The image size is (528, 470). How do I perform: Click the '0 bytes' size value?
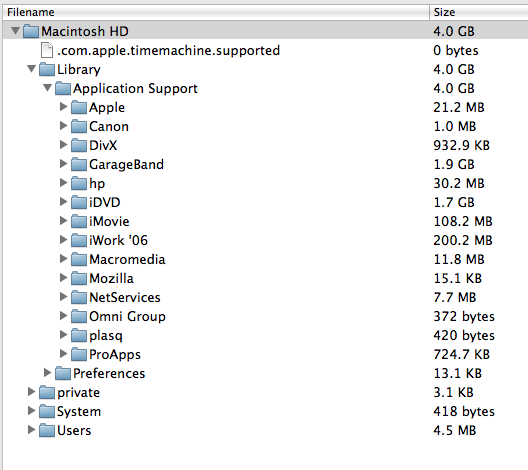tap(456, 51)
